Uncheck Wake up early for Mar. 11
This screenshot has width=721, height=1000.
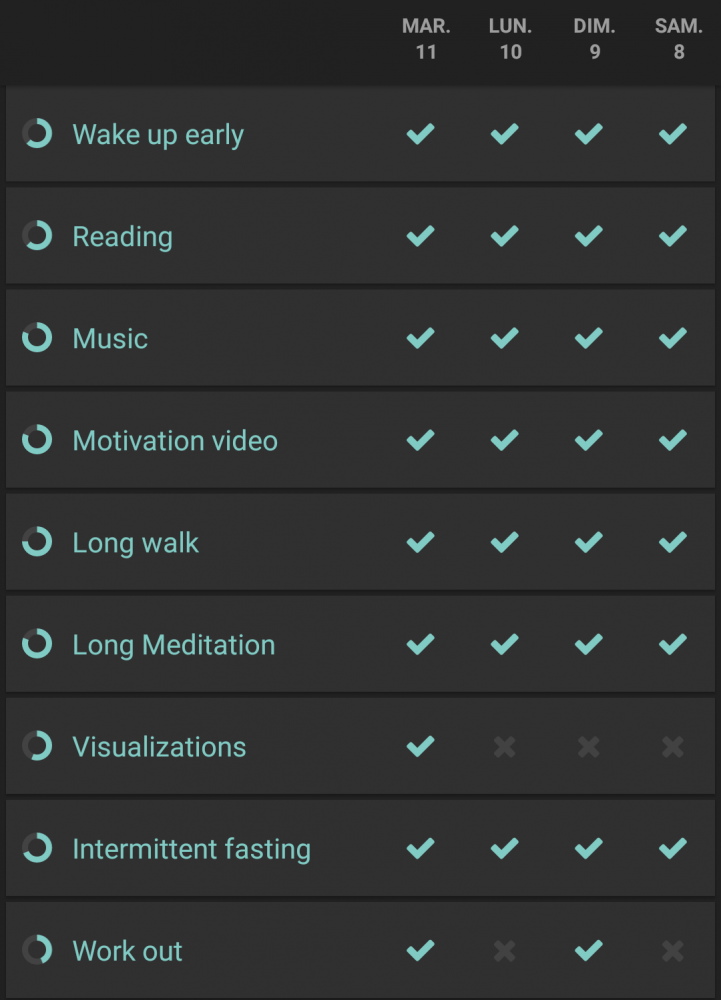[x=421, y=134]
